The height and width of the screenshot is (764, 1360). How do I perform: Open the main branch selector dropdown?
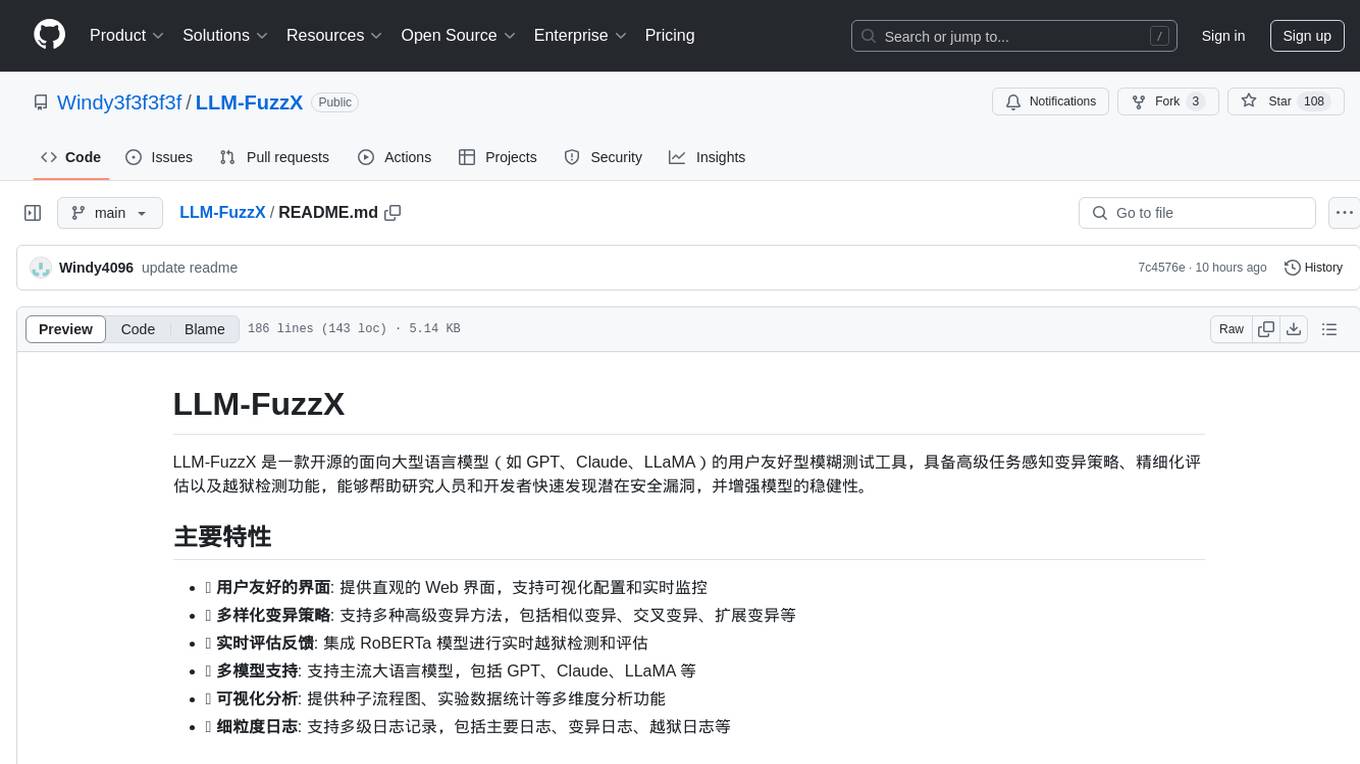click(x=110, y=213)
